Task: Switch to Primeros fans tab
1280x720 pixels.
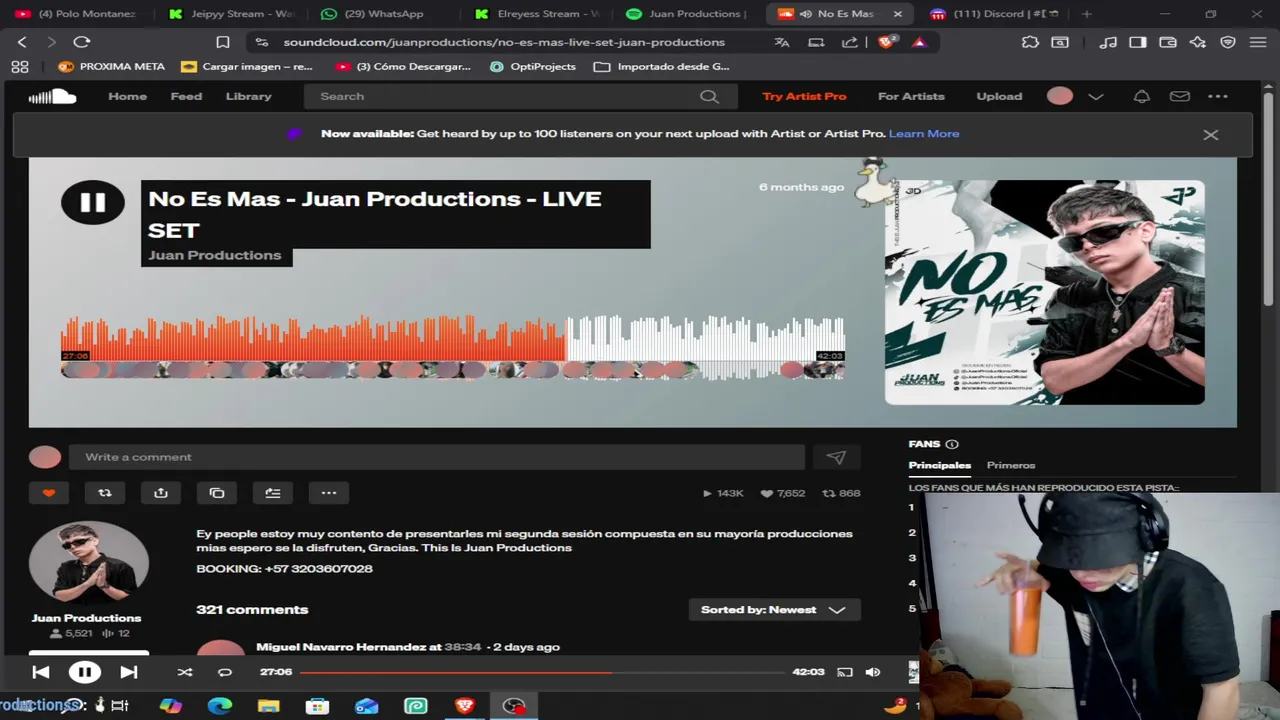Action: coord(1011,465)
